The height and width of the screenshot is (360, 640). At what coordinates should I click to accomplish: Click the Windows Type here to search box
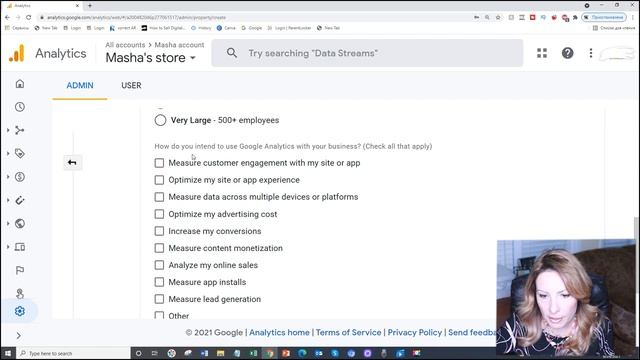73,353
